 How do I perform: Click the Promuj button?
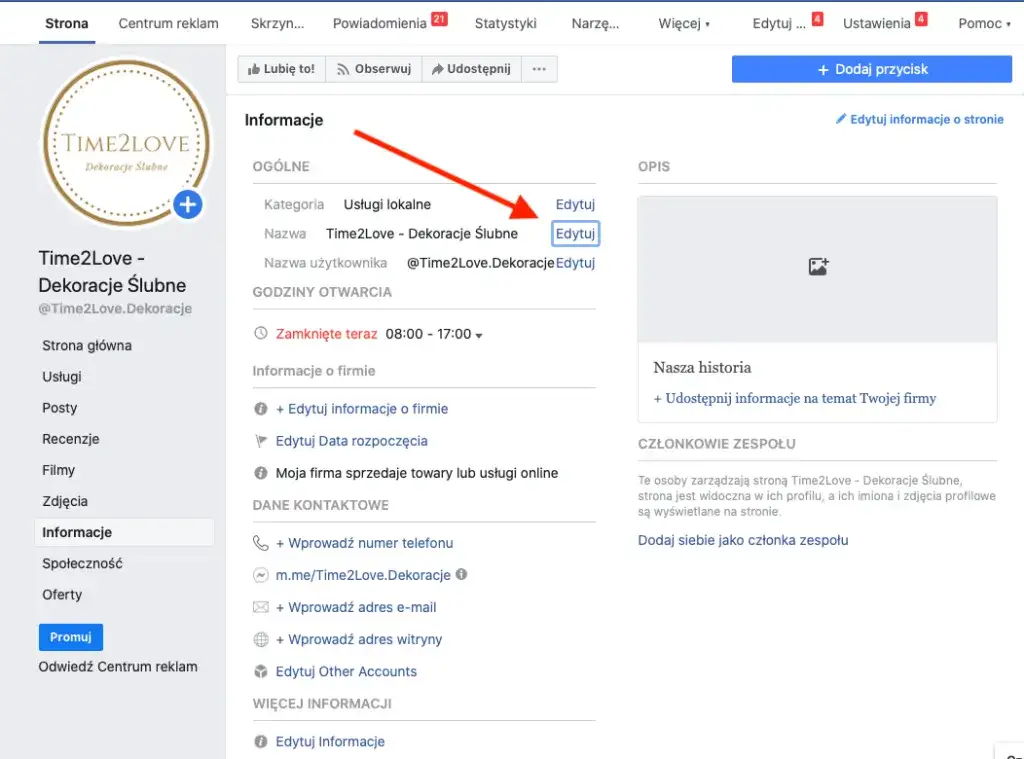click(70, 637)
